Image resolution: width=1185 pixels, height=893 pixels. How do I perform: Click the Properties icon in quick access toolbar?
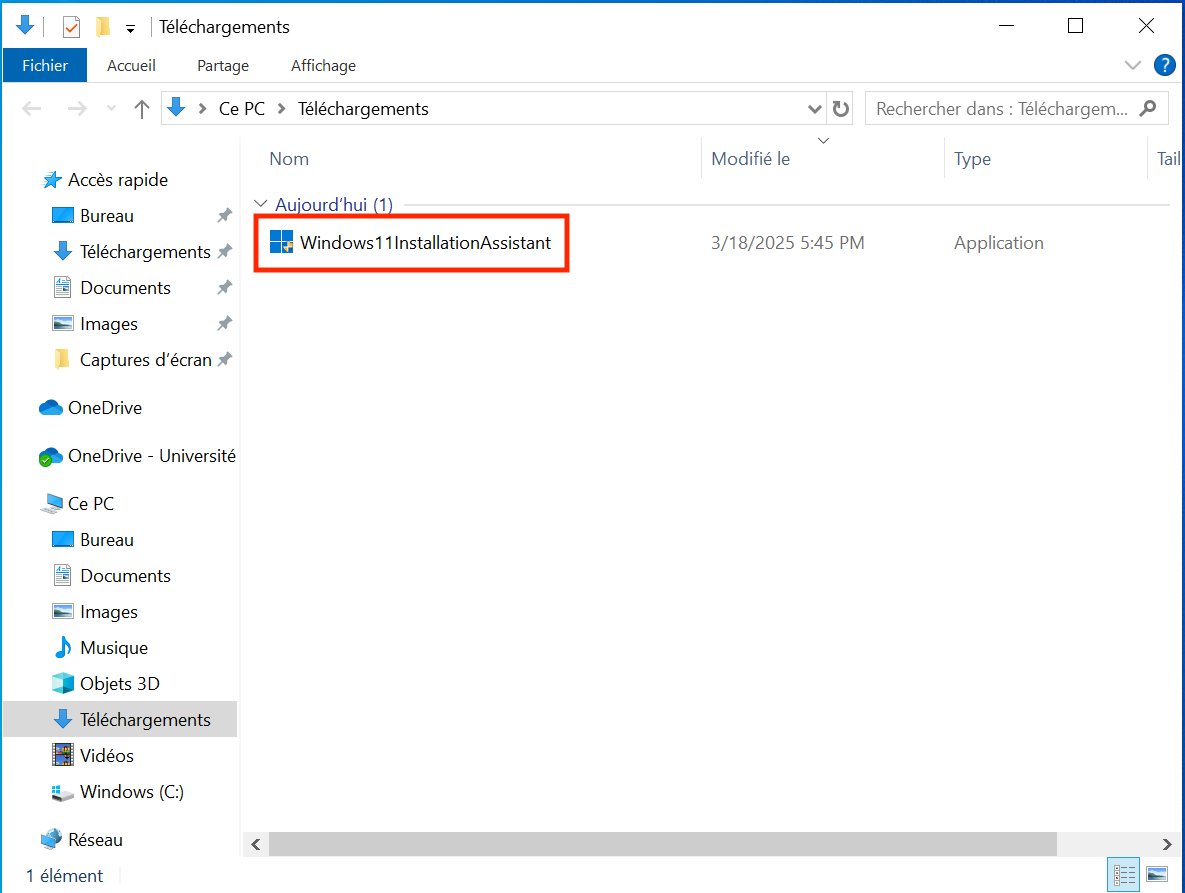[71, 27]
